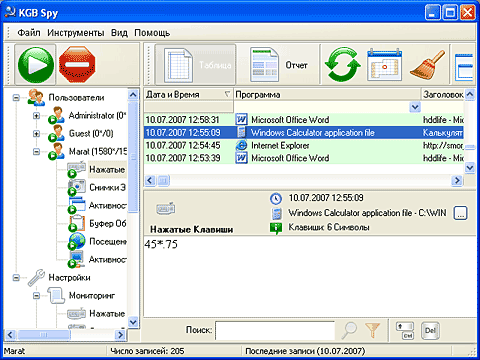Open the Инструменты menu
The height and width of the screenshot is (360, 480).
tap(76, 33)
